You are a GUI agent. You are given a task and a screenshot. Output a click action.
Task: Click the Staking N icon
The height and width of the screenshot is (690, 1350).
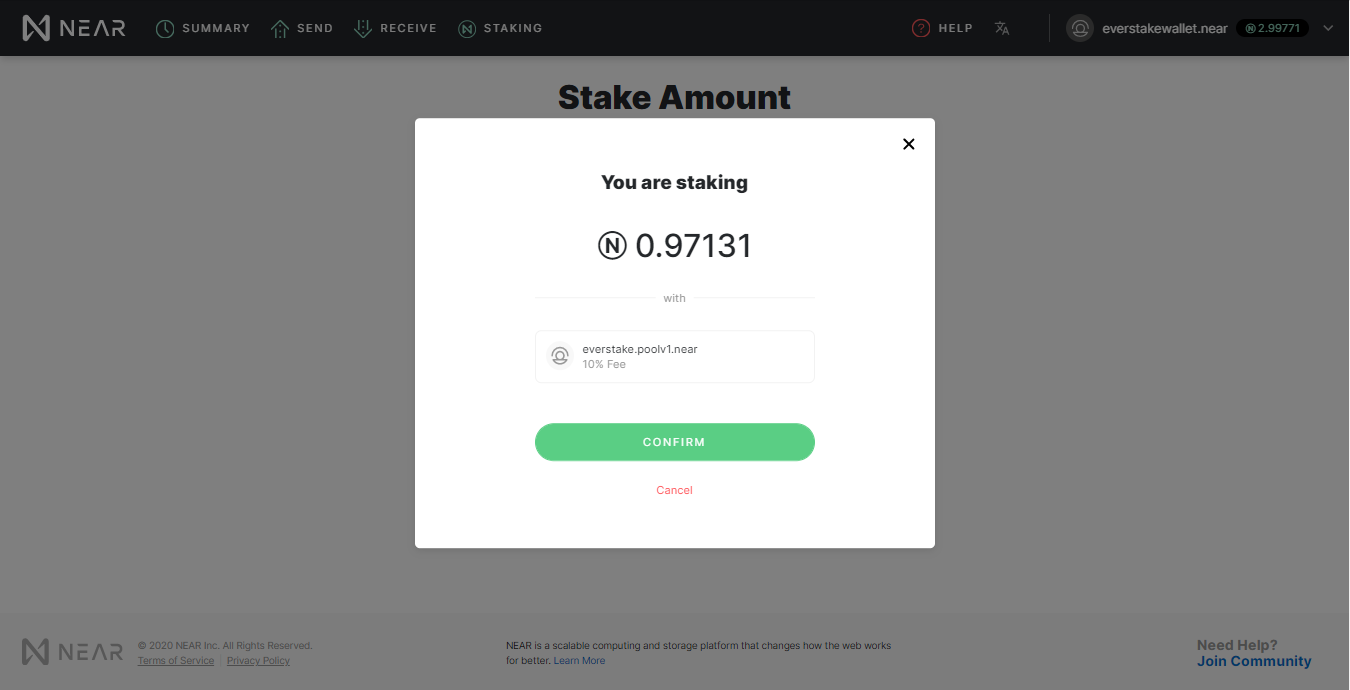467,29
